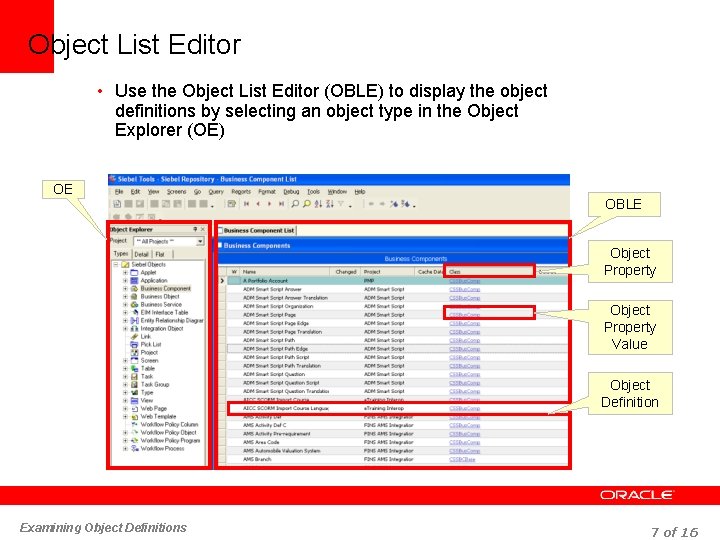
Task: Click the Business Component tree icon
Action: click(134, 288)
